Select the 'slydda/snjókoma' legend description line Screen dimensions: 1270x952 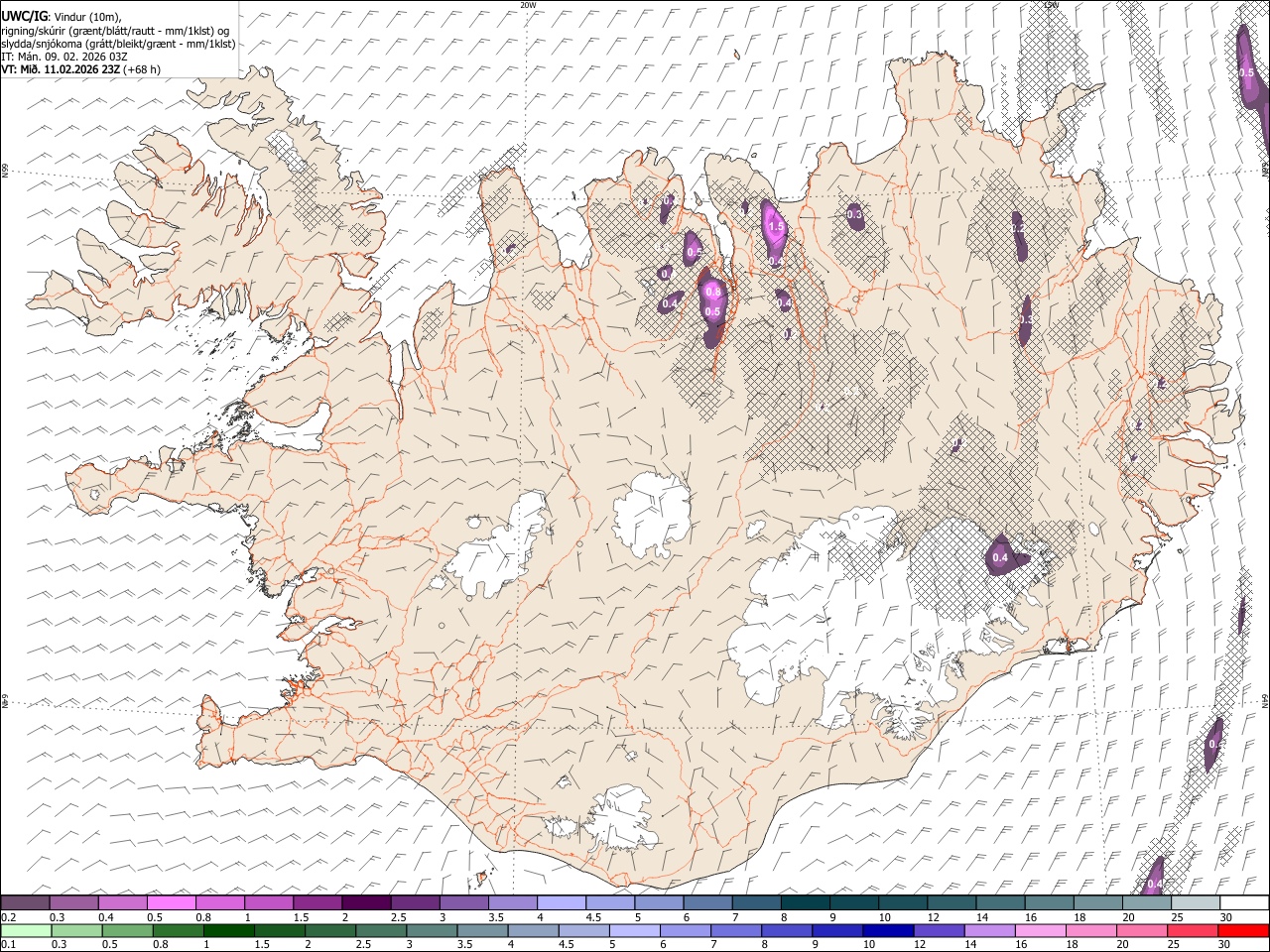(118, 44)
